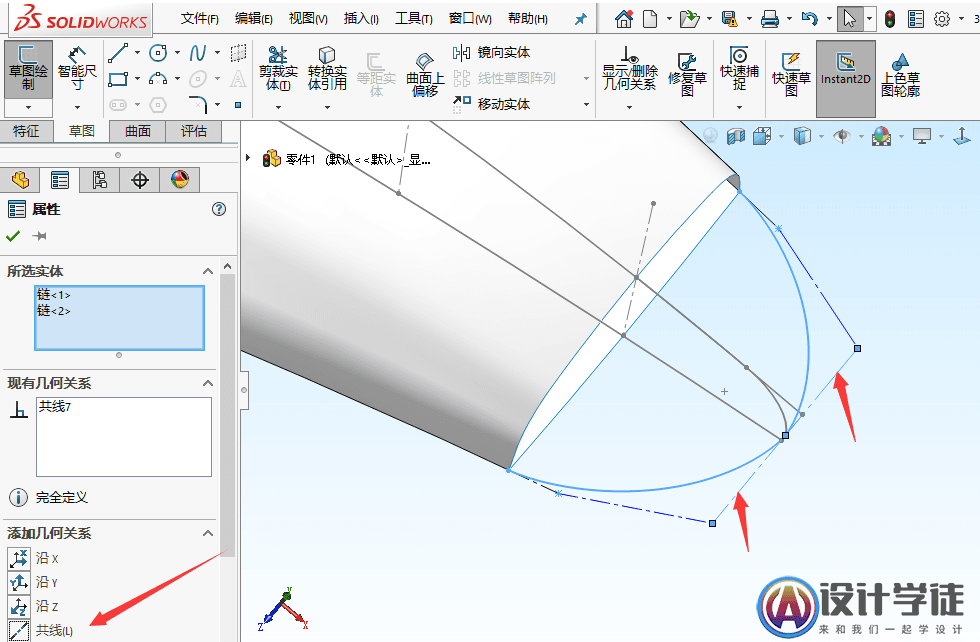The height and width of the screenshot is (642, 980).
Task: Select the spline sketch tool
Action: (198, 53)
